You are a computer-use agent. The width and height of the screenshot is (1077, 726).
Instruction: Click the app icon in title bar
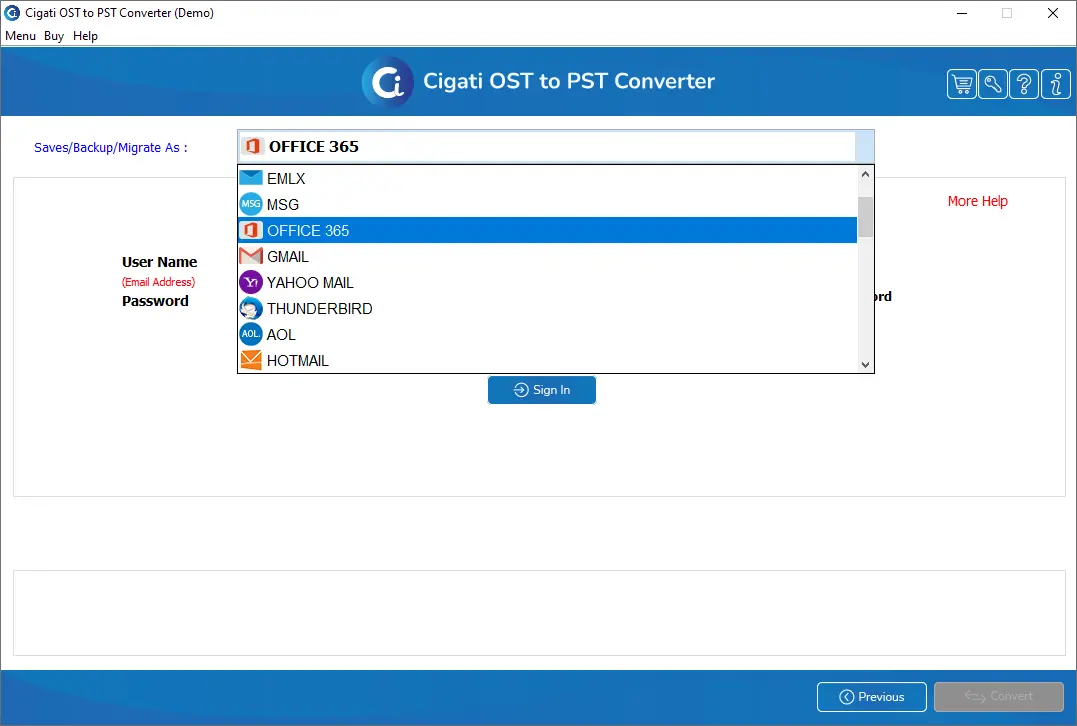click(x=12, y=12)
